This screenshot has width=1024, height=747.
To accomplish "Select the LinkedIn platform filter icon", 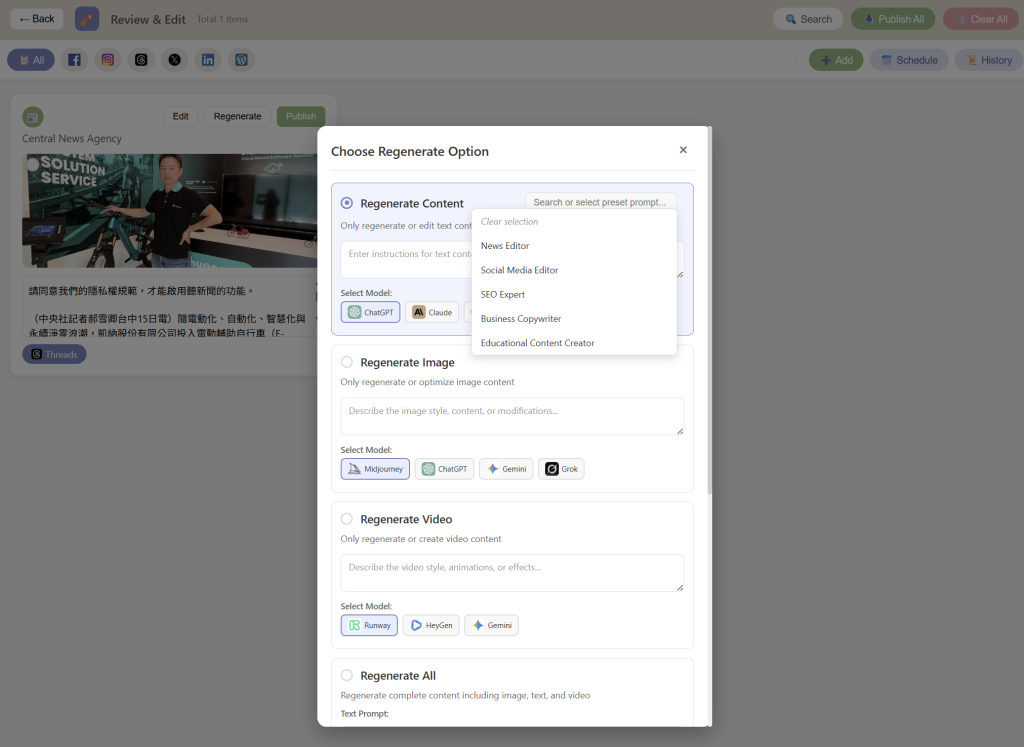I will point(208,60).
